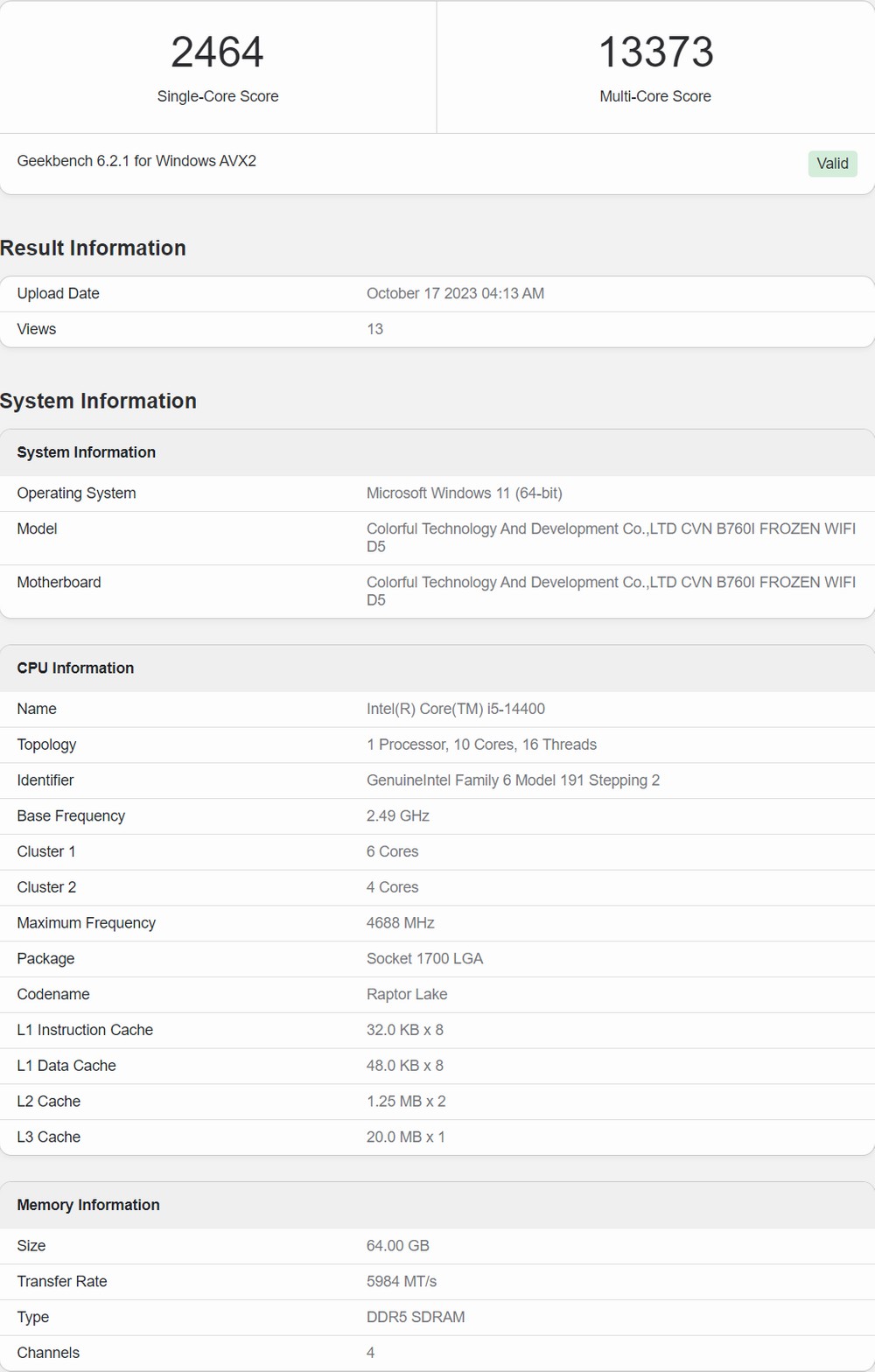The width and height of the screenshot is (875, 1372).
Task: Click the 2.49 GHz value
Action: click(x=398, y=815)
